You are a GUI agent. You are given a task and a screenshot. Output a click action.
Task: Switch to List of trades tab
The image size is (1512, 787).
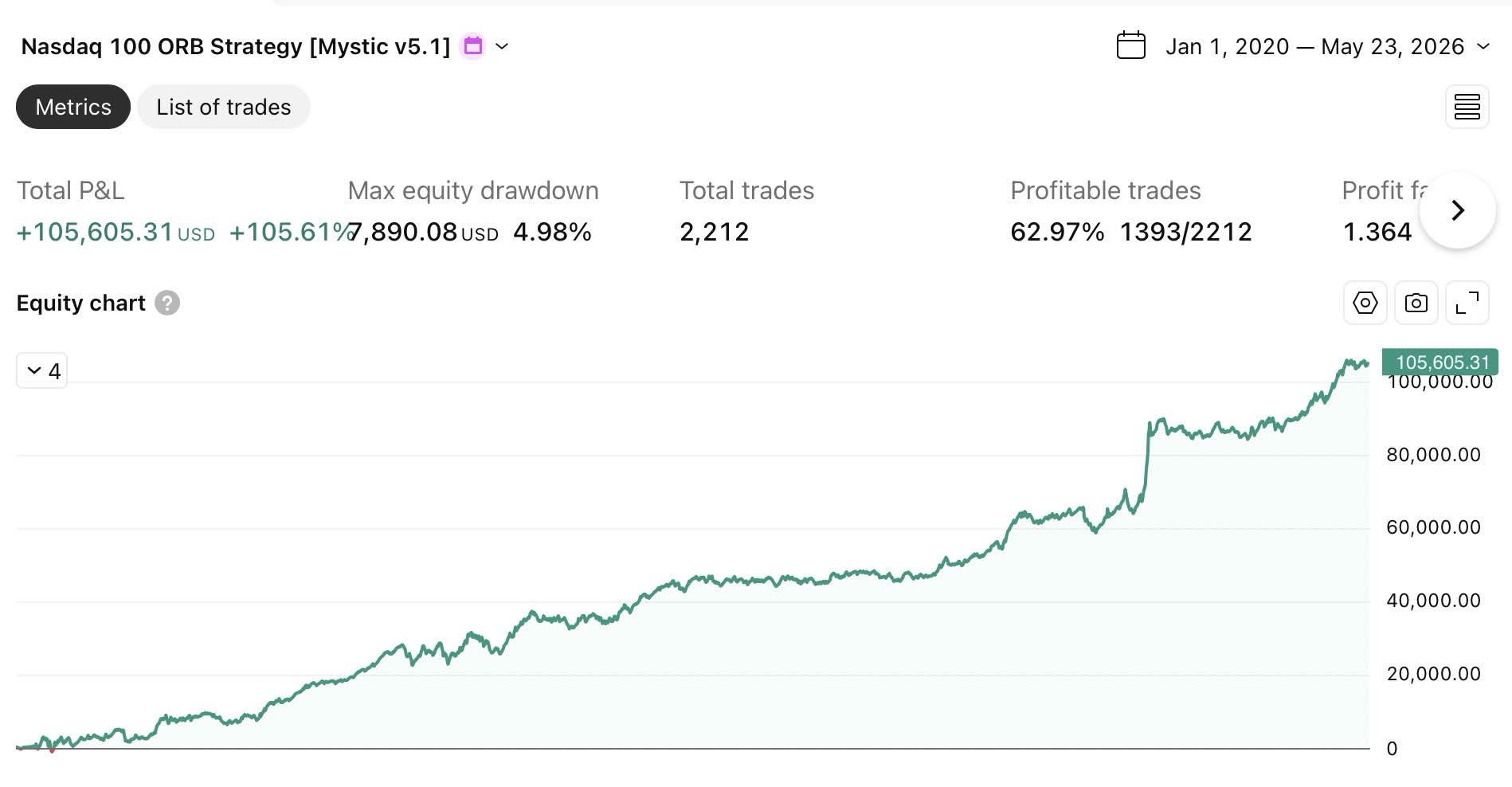click(x=224, y=107)
